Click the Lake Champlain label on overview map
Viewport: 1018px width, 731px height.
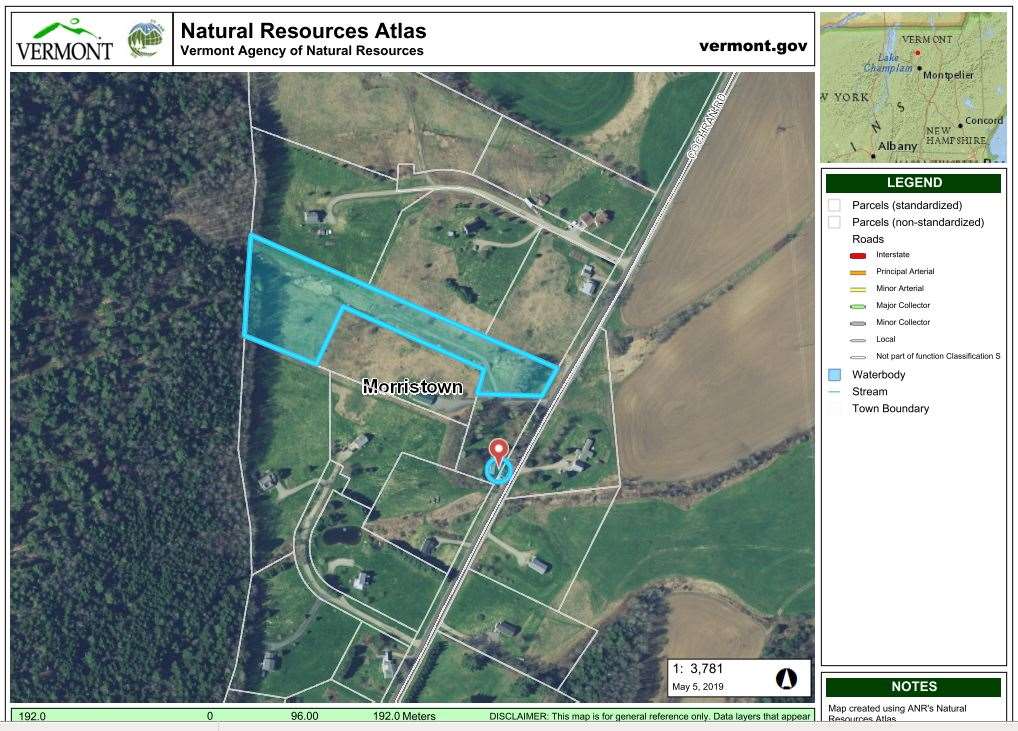click(888, 62)
